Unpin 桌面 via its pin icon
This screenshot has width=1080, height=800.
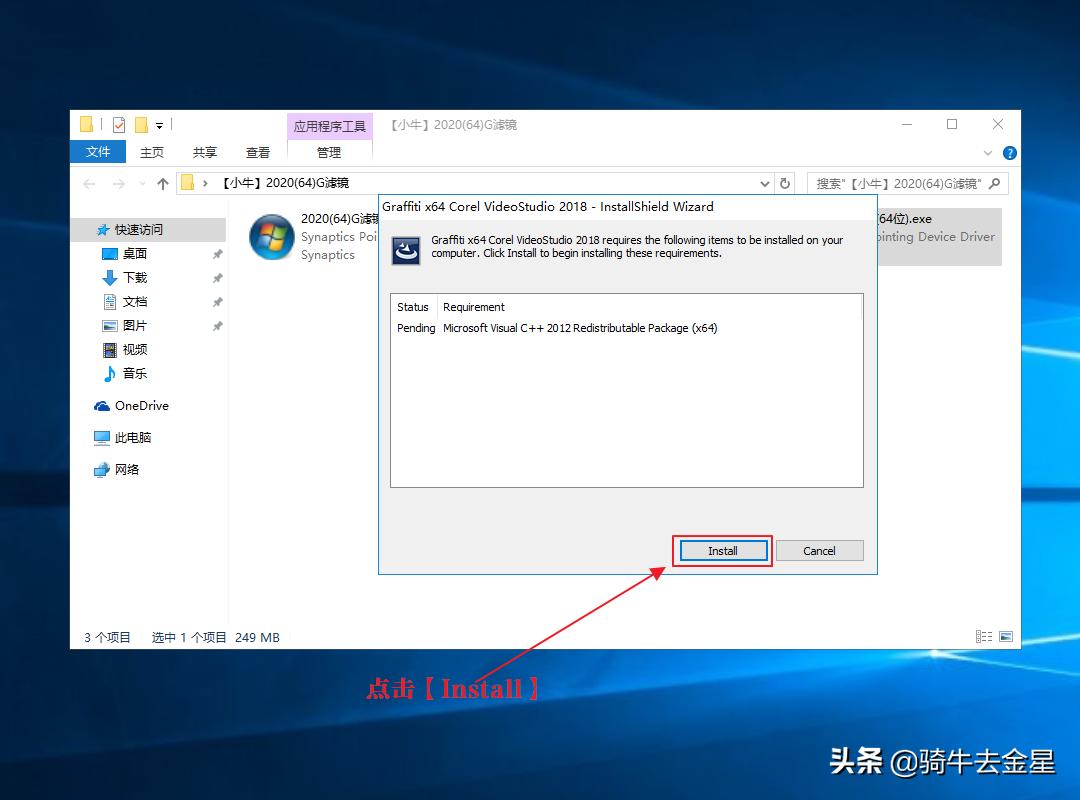coord(218,254)
